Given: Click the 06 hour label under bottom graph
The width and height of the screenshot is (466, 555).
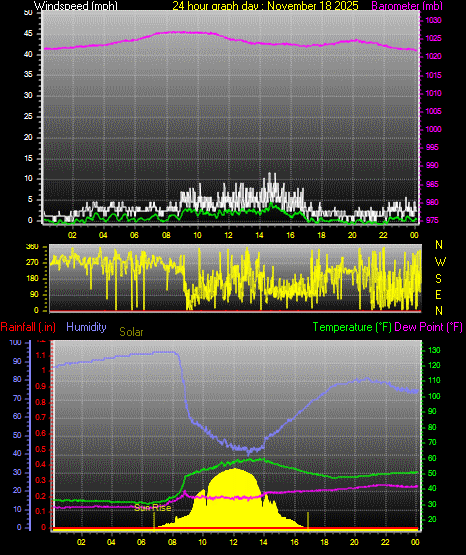Looking at the screenshot, I should click(x=142, y=542).
